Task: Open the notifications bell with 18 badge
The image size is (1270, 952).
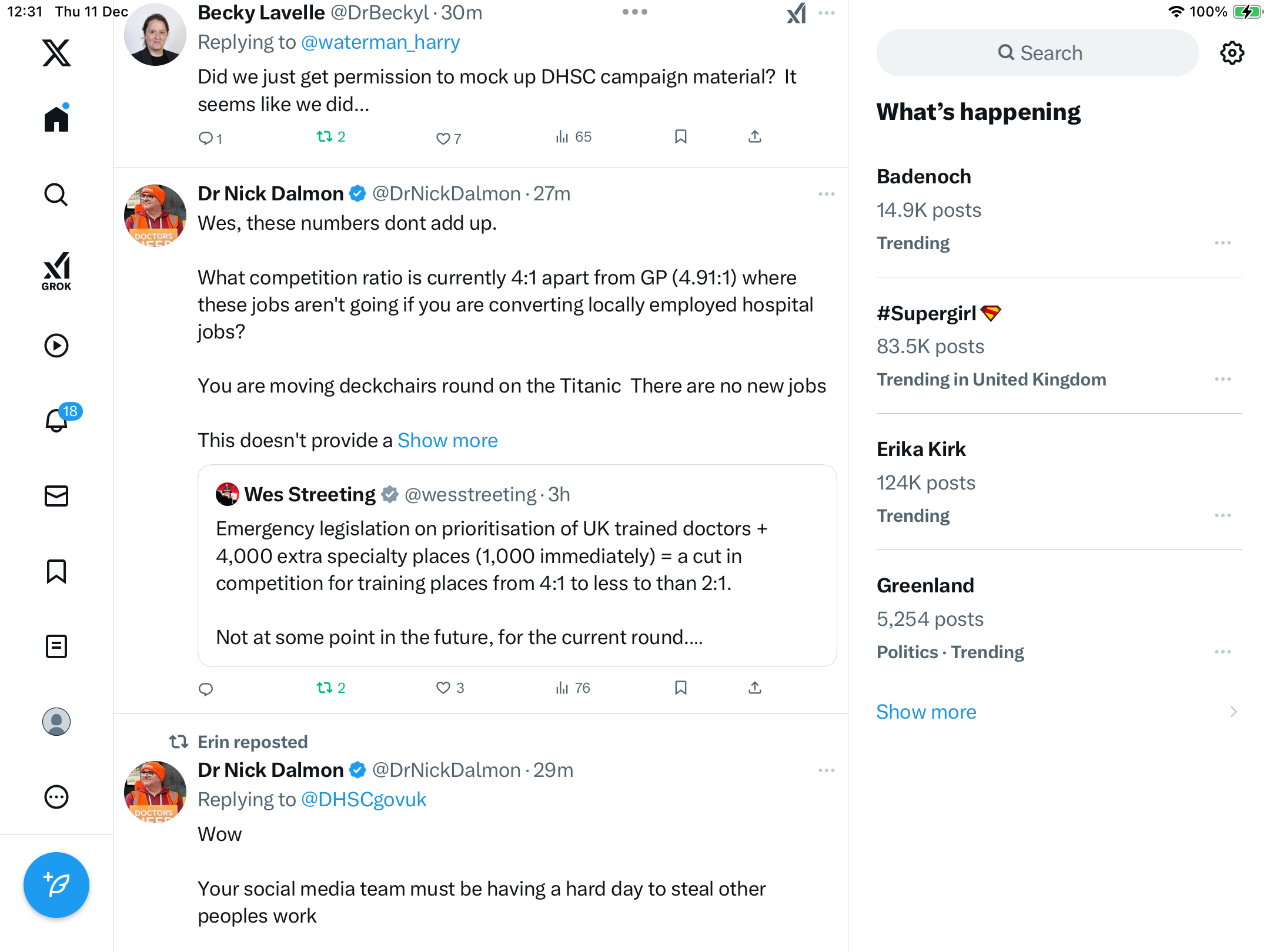Action: (57, 420)
